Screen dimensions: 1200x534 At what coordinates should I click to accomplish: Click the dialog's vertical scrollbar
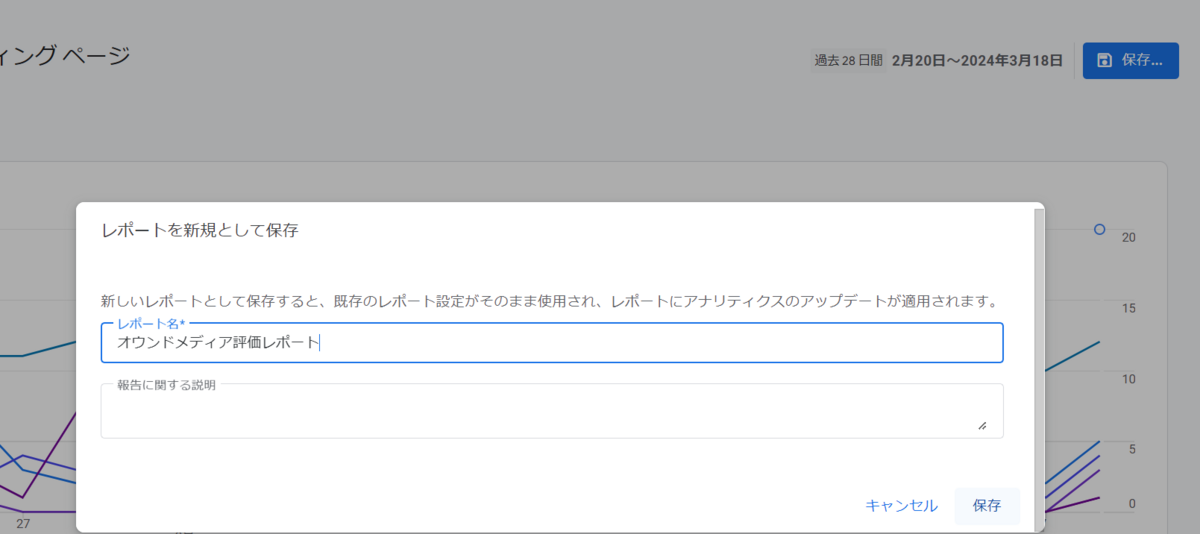pyautogui.click(x=1039, y=370)
